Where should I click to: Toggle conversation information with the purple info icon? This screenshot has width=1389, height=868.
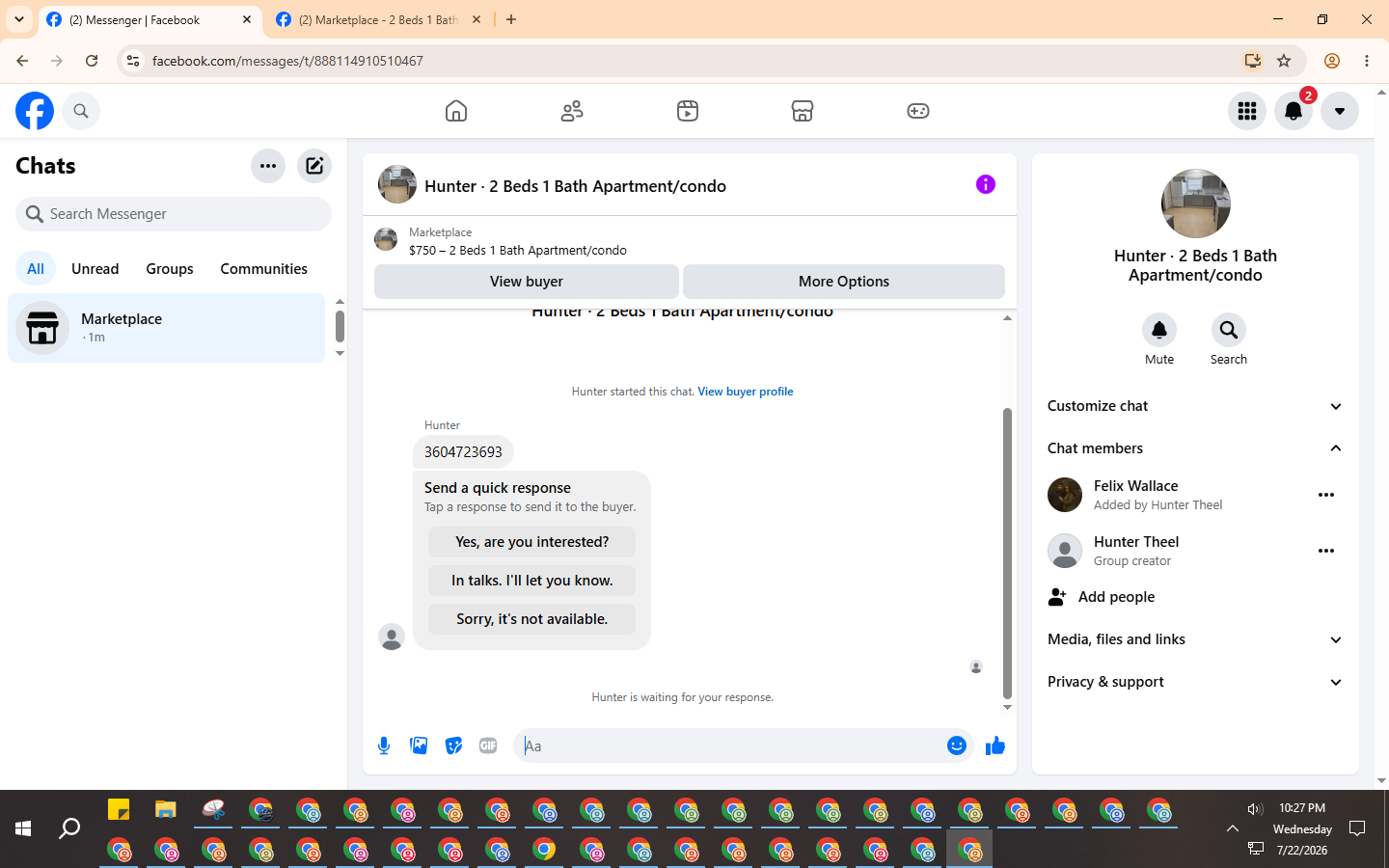tap(986, 184)
